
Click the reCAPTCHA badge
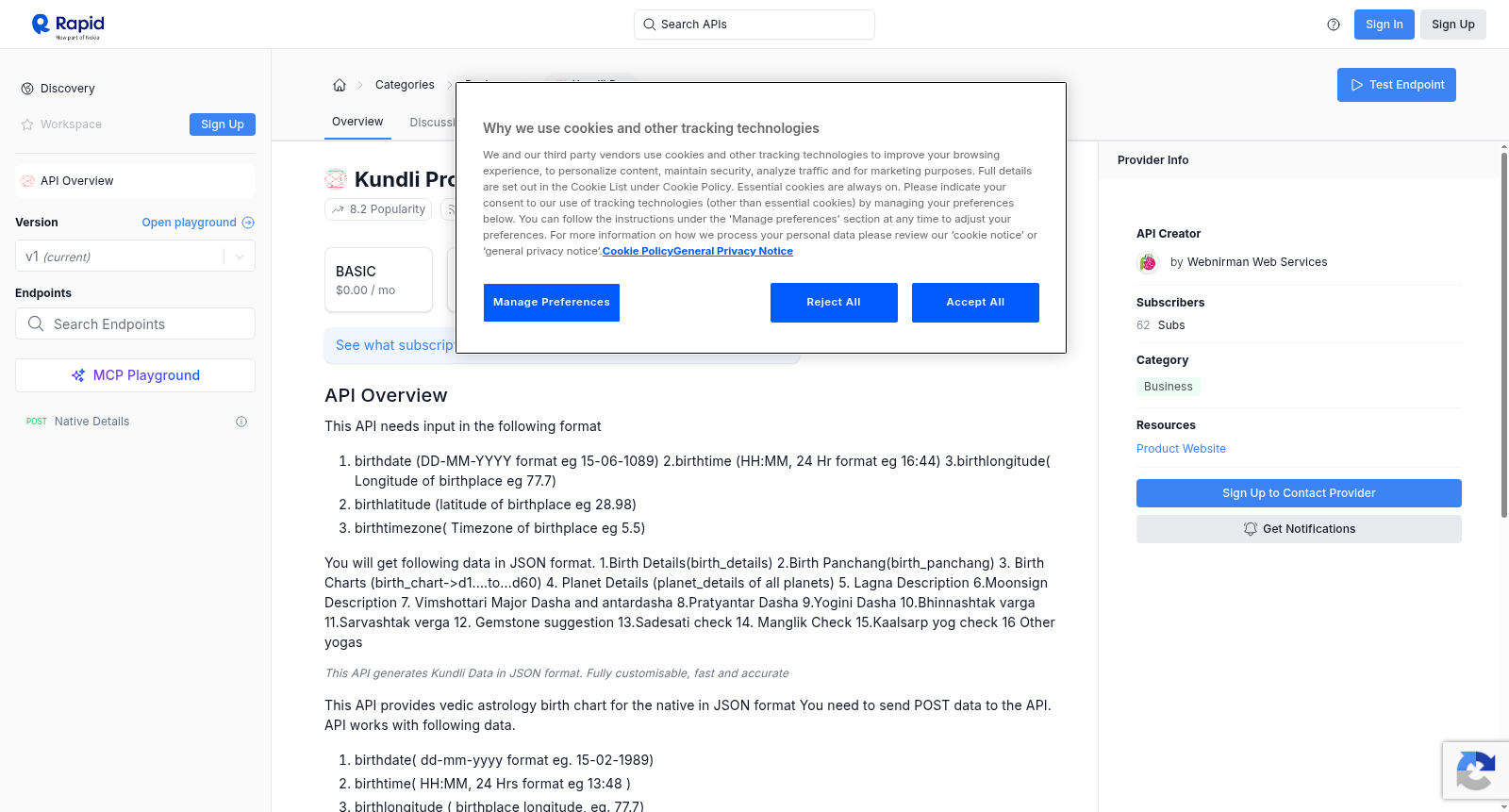click(1475, 771)
